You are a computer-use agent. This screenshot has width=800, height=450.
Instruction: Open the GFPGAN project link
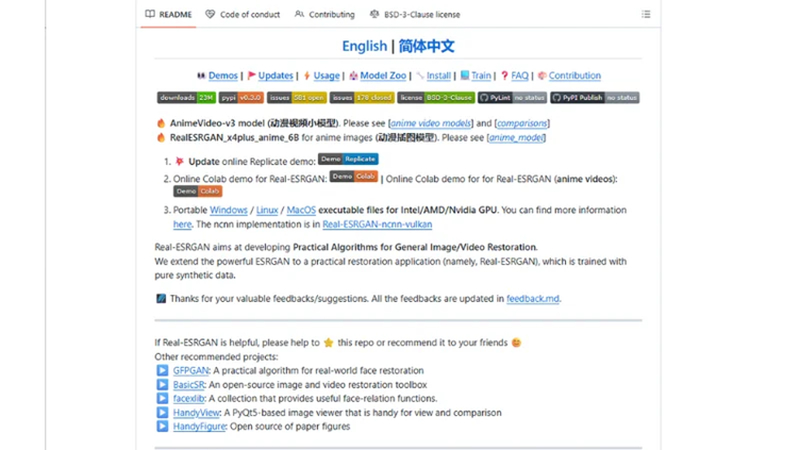coord(191,370)
